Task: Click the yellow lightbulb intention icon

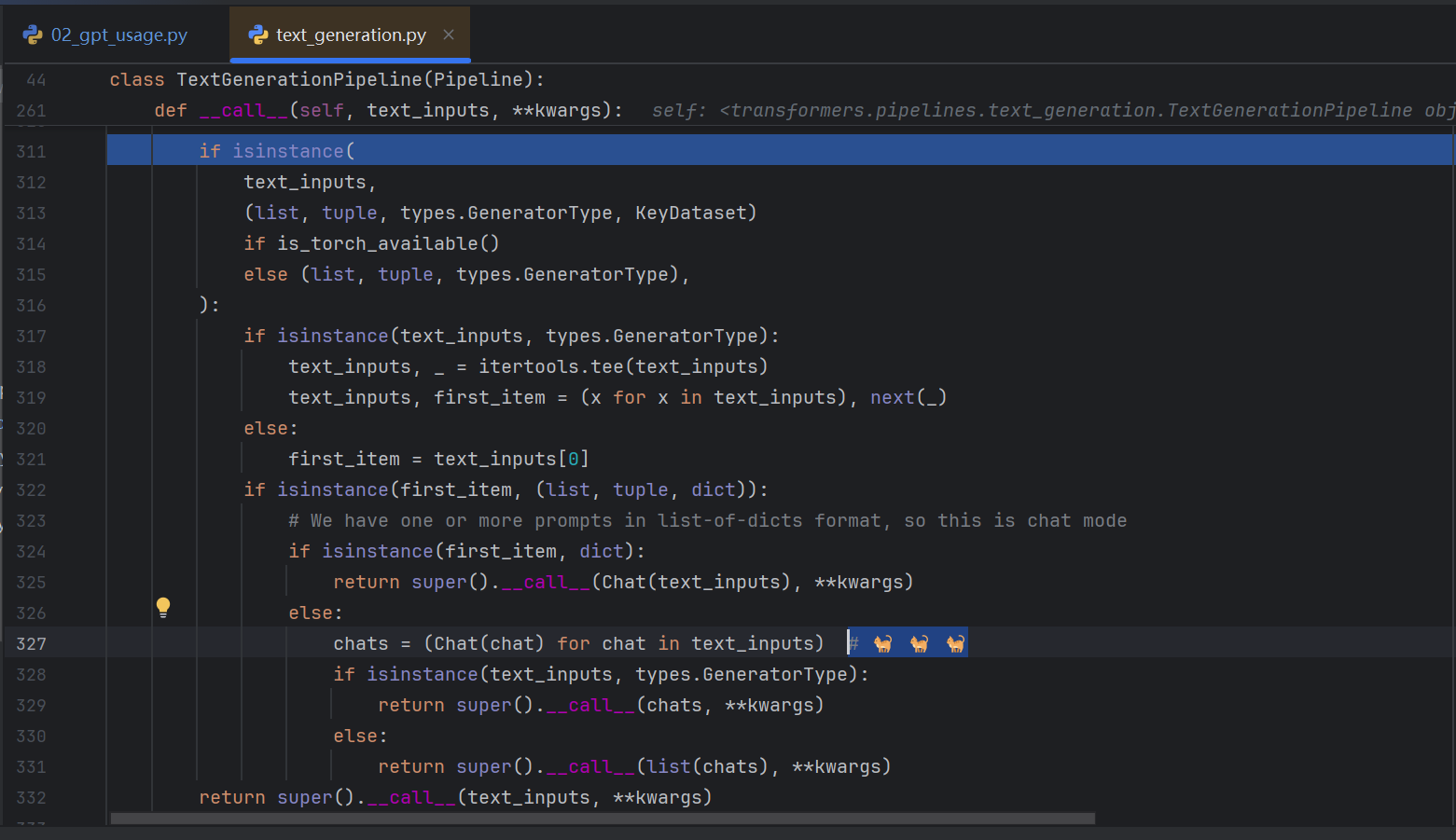Action: [x=163, y=608]
